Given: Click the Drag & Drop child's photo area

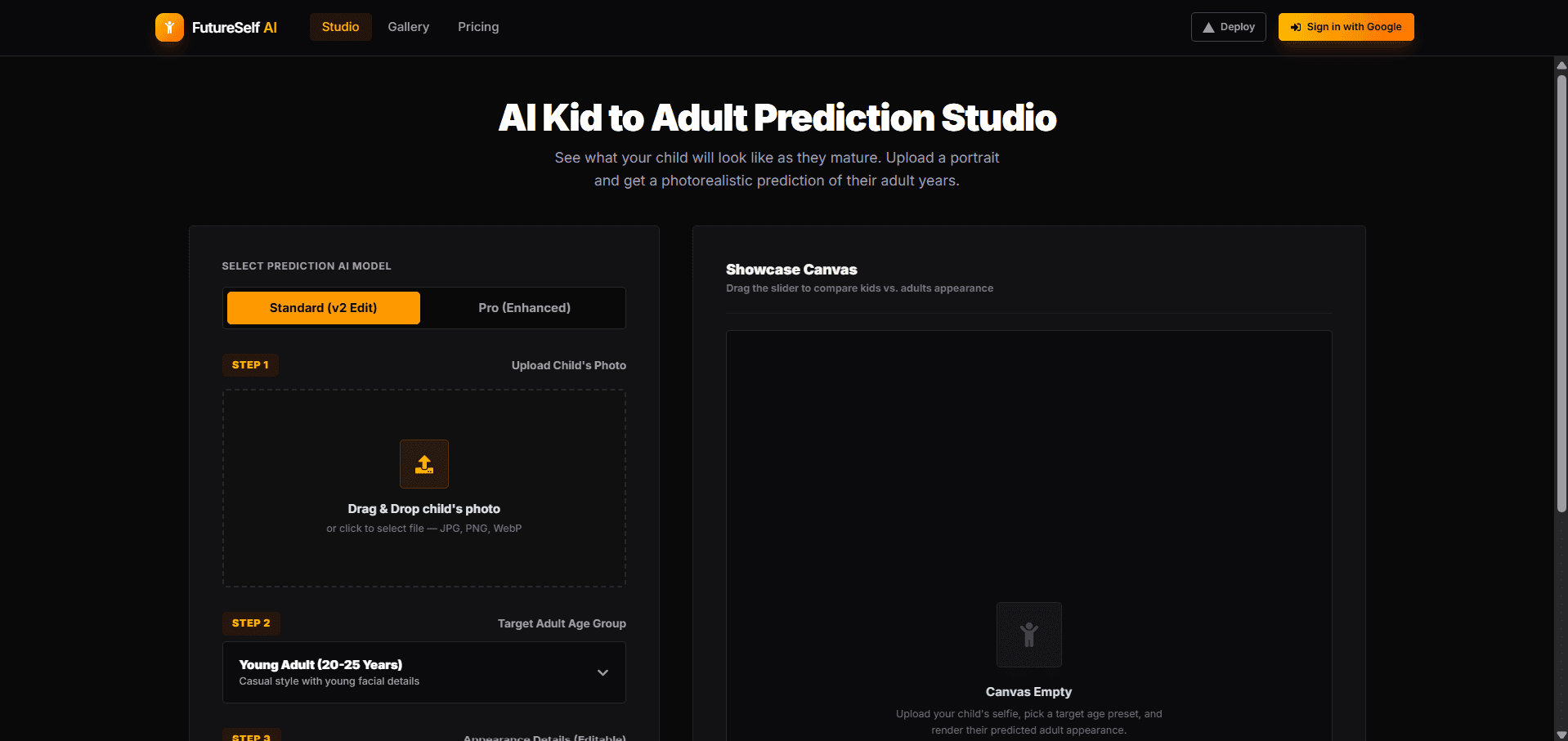Looking at the screenshot, I should [424, 489].
